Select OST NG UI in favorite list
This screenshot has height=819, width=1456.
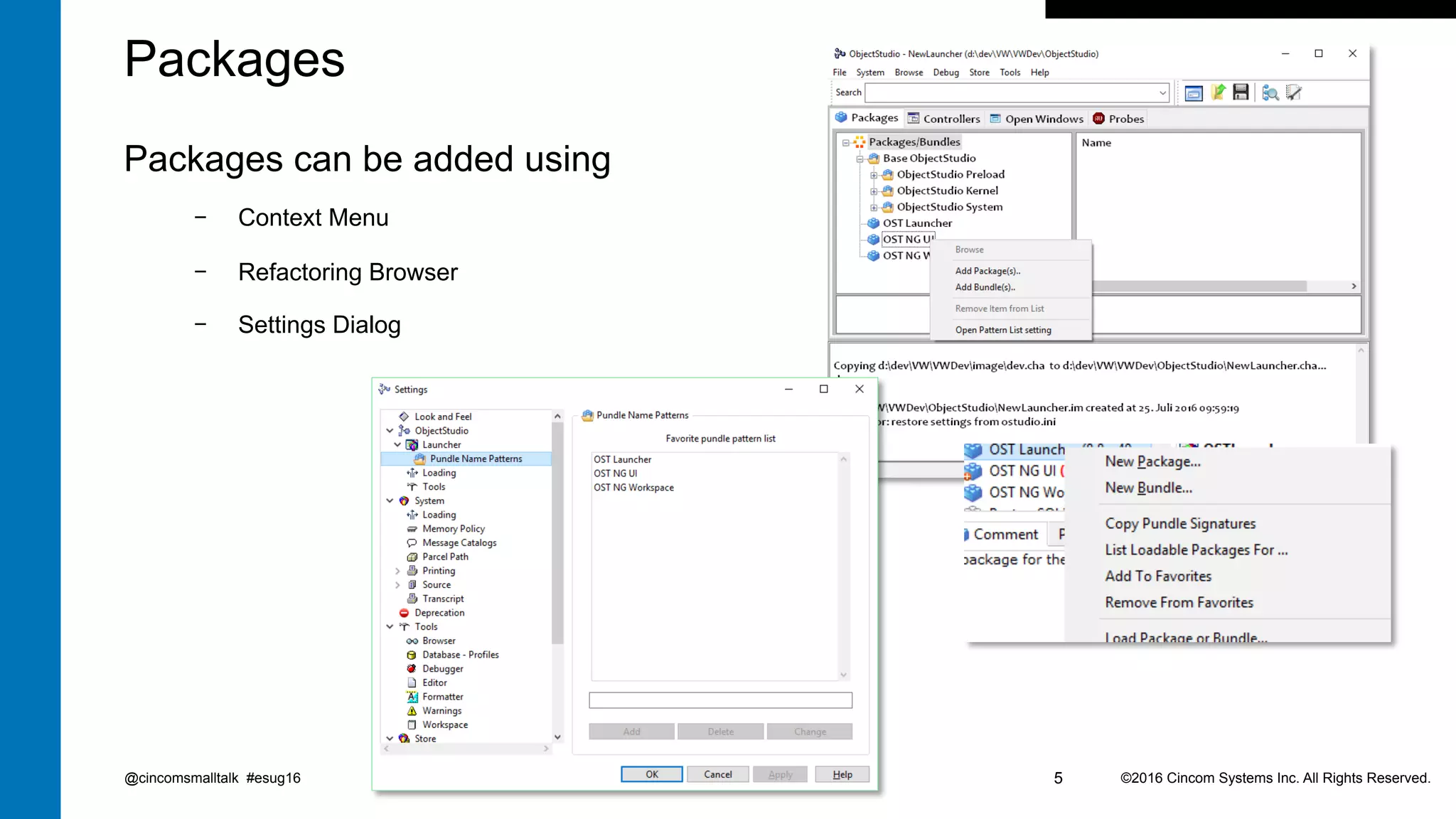pos(615,473)
